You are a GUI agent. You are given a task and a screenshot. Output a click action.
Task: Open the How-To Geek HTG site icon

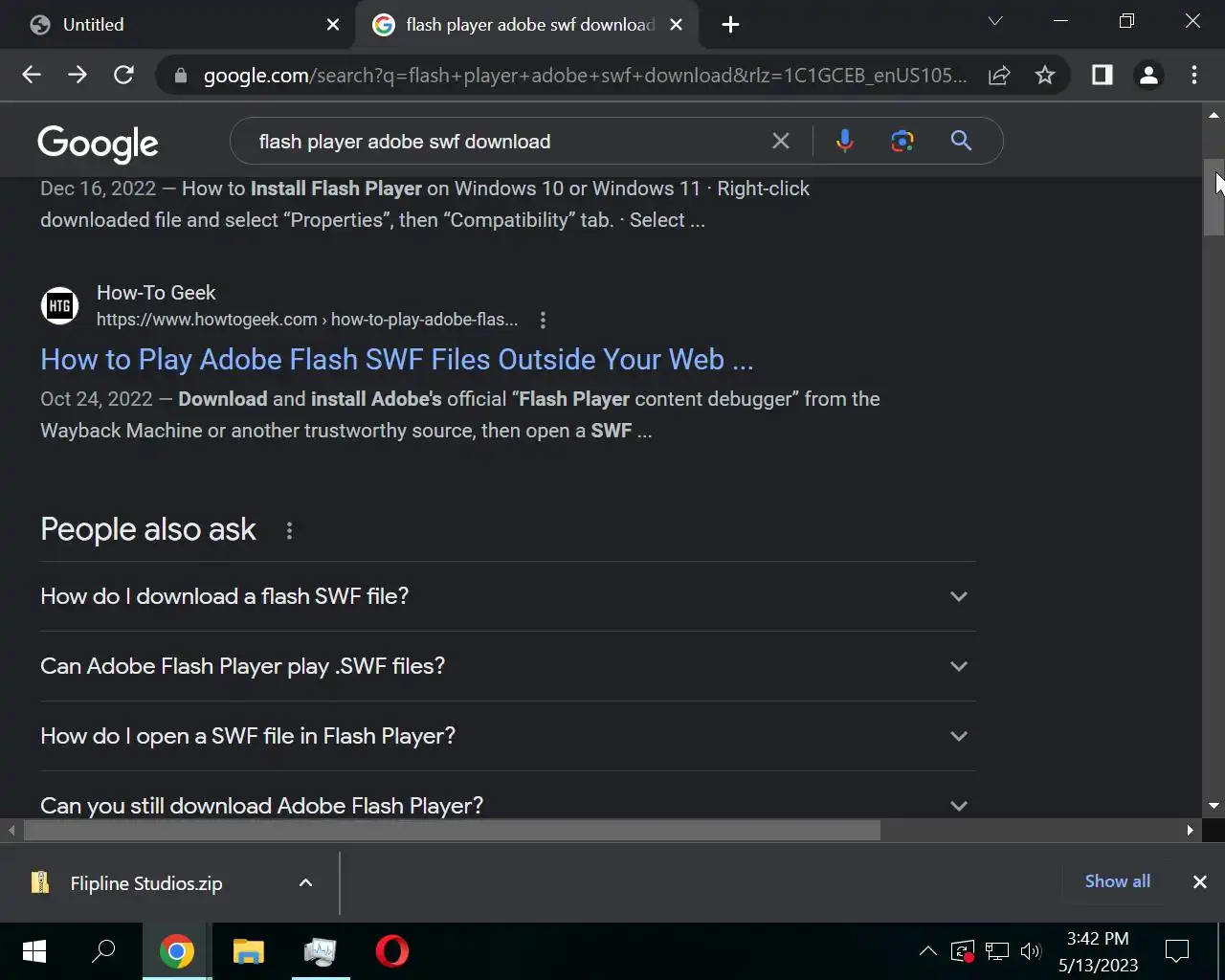coord(59,306)
